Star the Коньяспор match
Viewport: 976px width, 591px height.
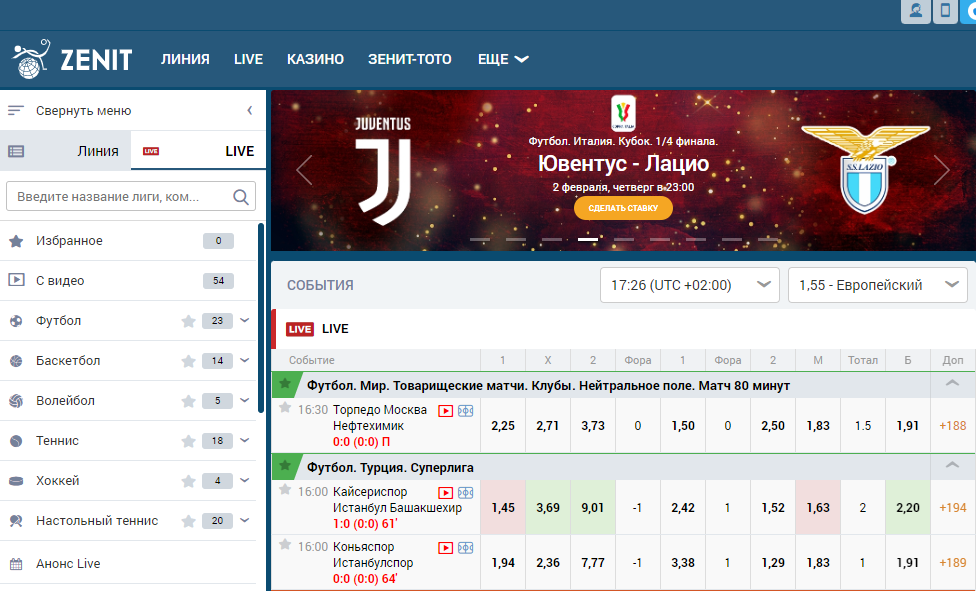coord(285,545)
